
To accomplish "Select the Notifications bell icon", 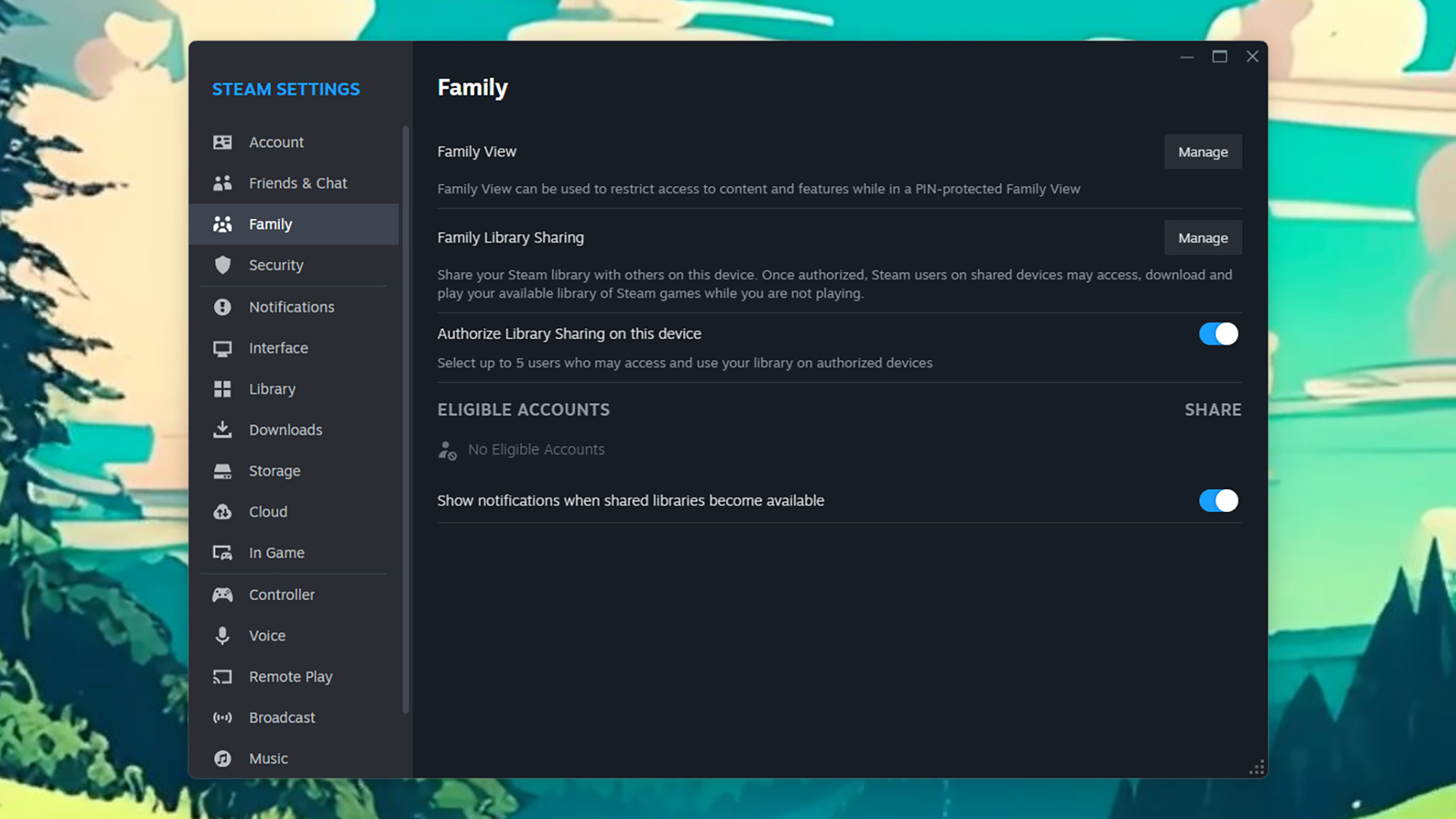I will pos(224,306).
